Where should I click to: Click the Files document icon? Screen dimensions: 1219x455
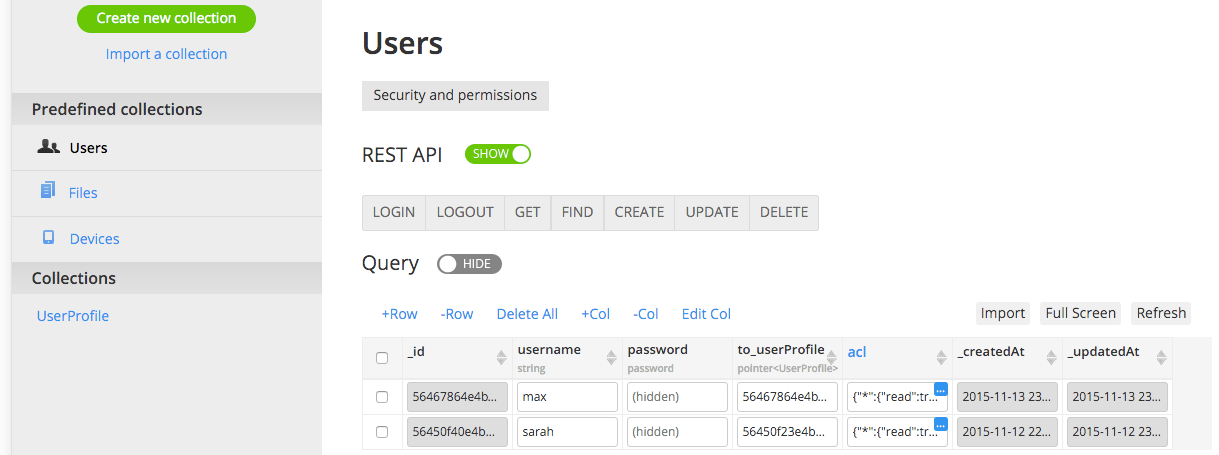tap(48, 190)
